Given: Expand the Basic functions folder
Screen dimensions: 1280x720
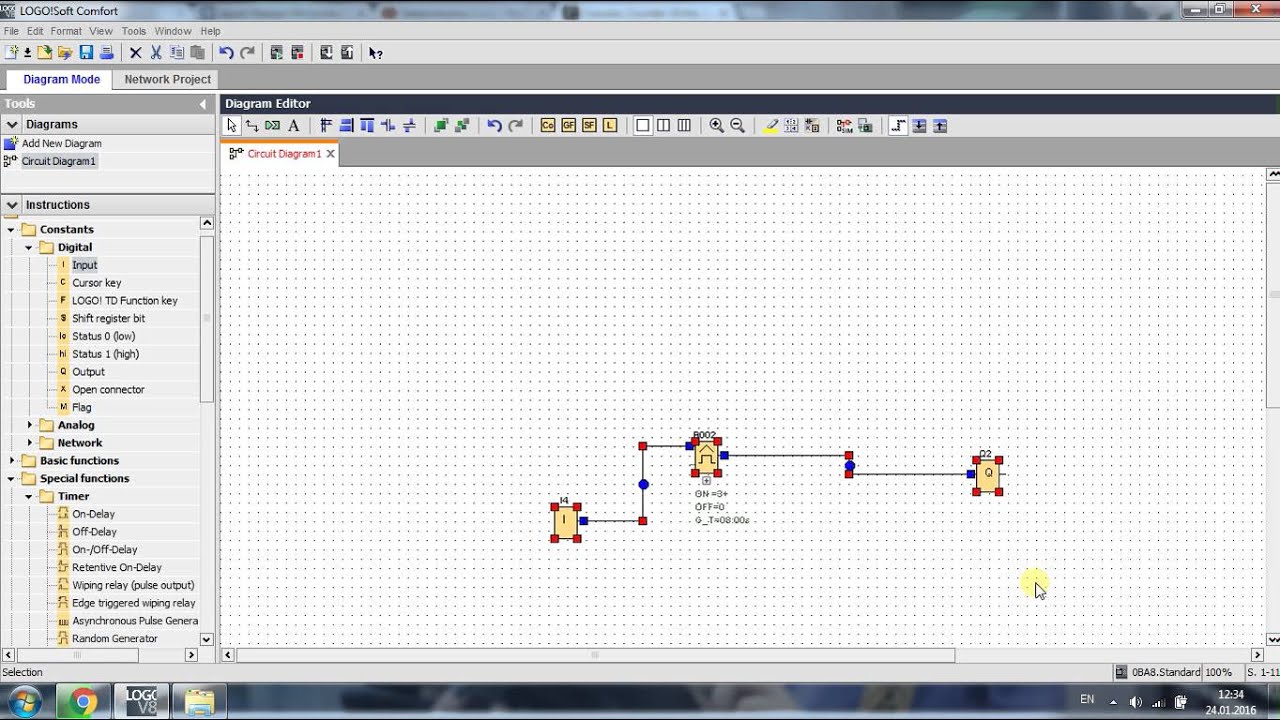Looking at the screenshot, I should 11,461.
